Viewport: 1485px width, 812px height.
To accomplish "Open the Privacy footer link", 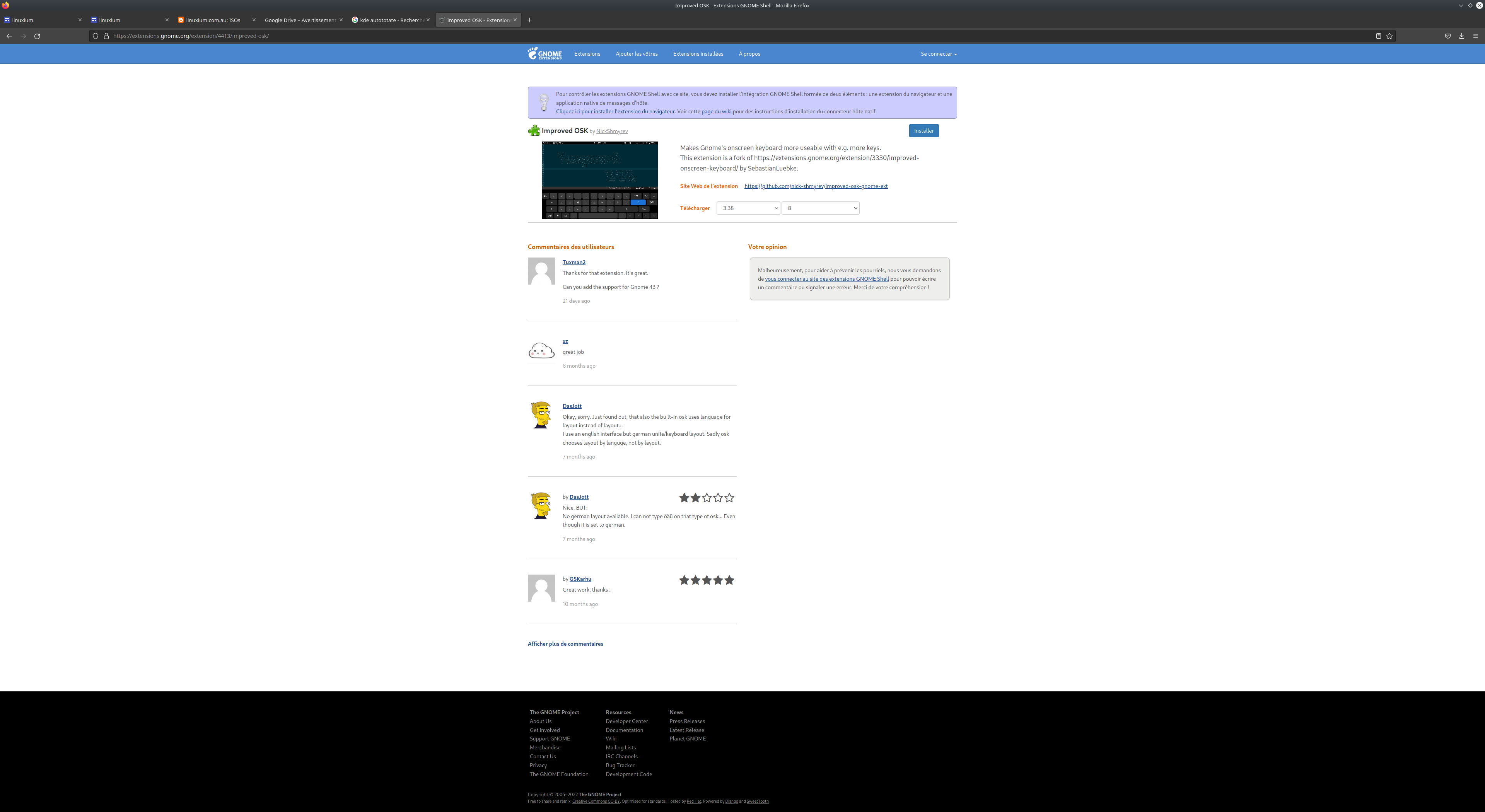I will tap(538, 765).
